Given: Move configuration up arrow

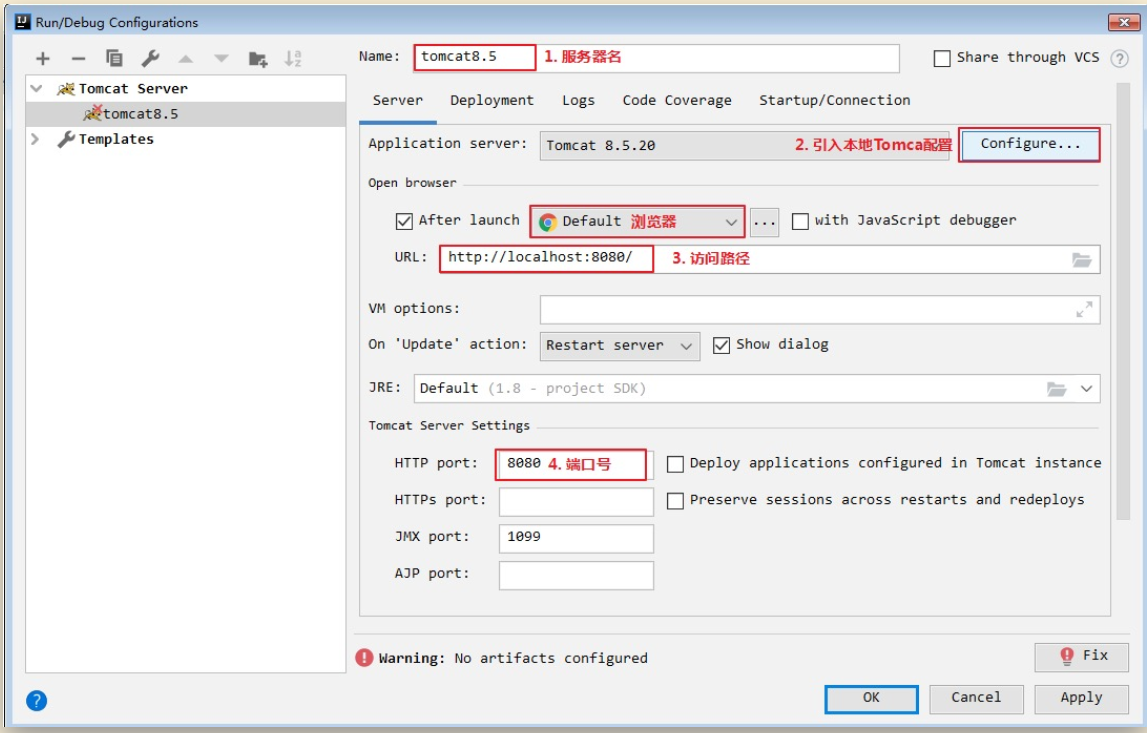Looking at the screenshot, I should 186,59.
